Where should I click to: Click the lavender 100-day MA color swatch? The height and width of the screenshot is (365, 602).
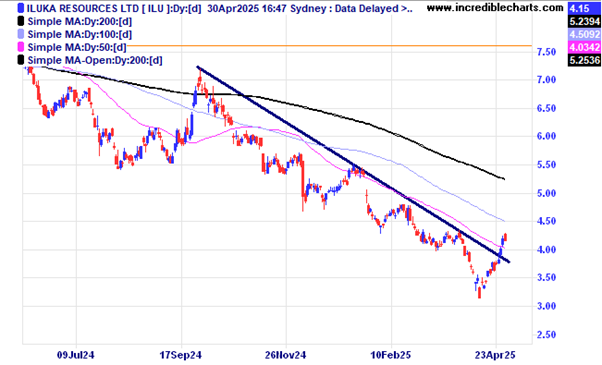pos(21,35)
